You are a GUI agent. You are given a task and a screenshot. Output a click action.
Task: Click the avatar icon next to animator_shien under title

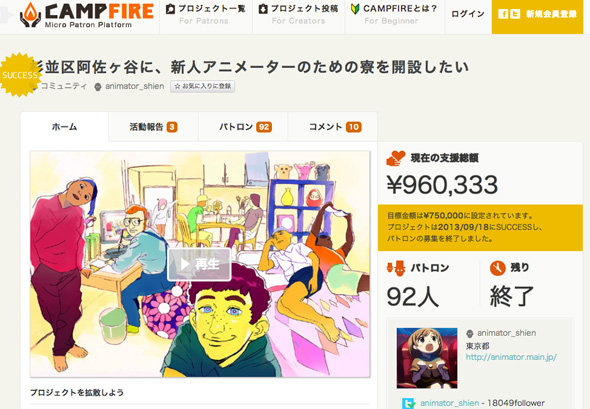pyautogui.click(x=98, y=87)
